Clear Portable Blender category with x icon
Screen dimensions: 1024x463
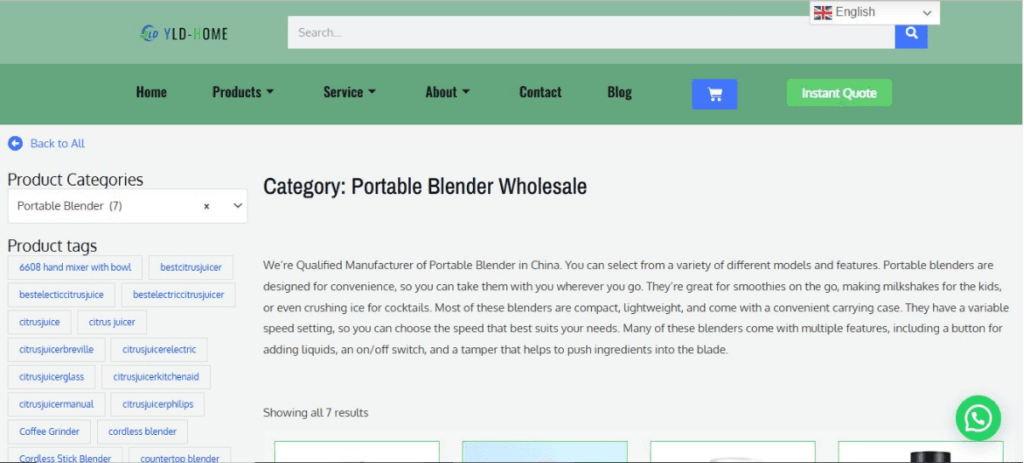(x=207, y=206)
